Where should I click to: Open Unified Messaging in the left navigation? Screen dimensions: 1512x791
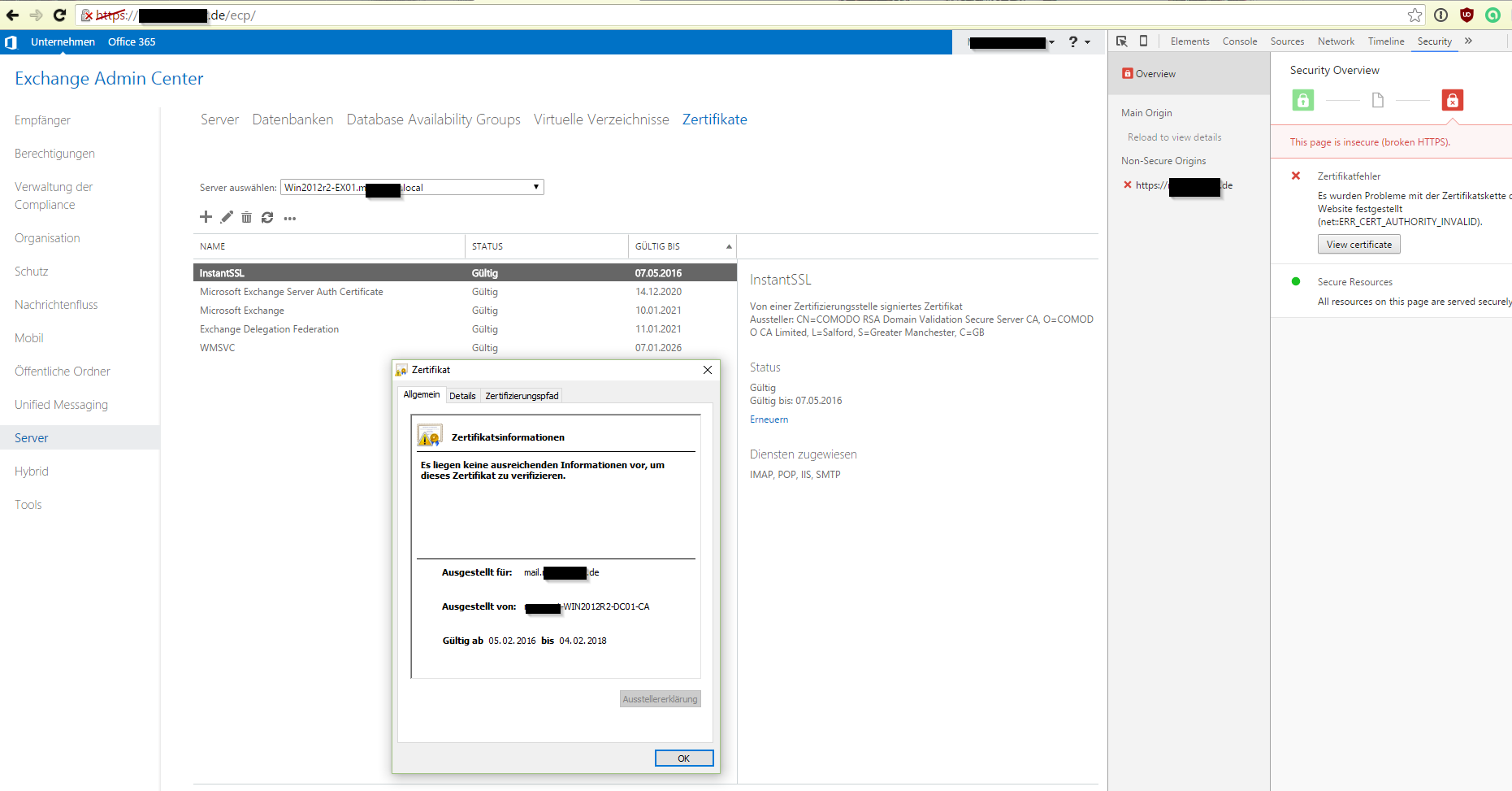[61, 405]
